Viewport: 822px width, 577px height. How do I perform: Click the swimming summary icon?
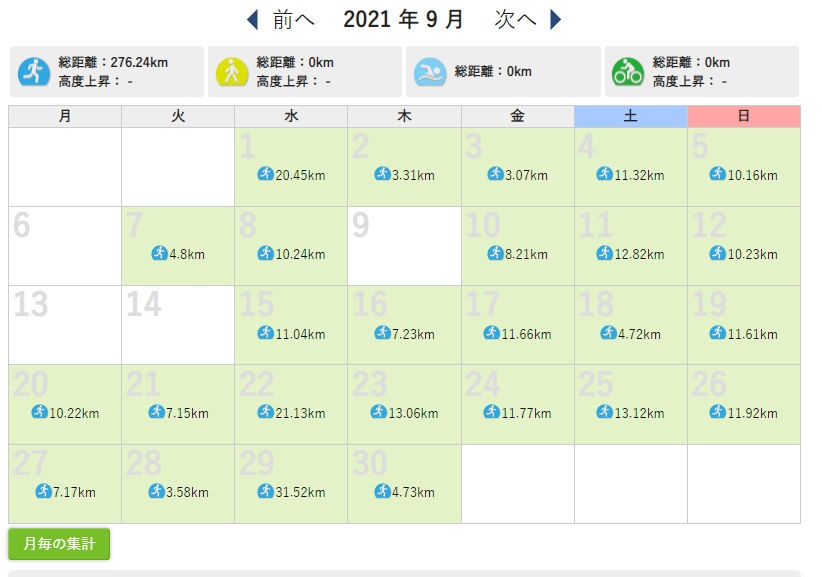tap(430, 71)
